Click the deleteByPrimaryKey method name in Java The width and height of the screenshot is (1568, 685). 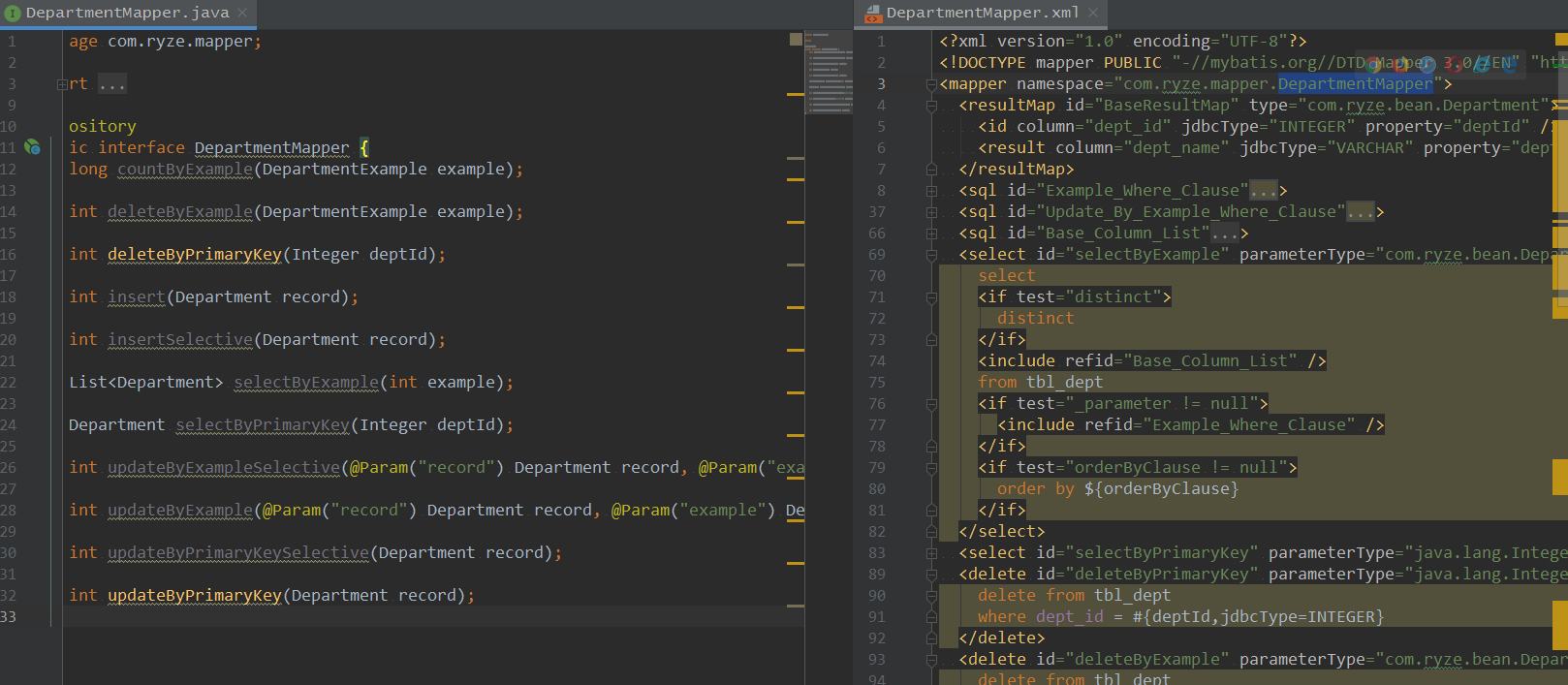tap(195, 255)
